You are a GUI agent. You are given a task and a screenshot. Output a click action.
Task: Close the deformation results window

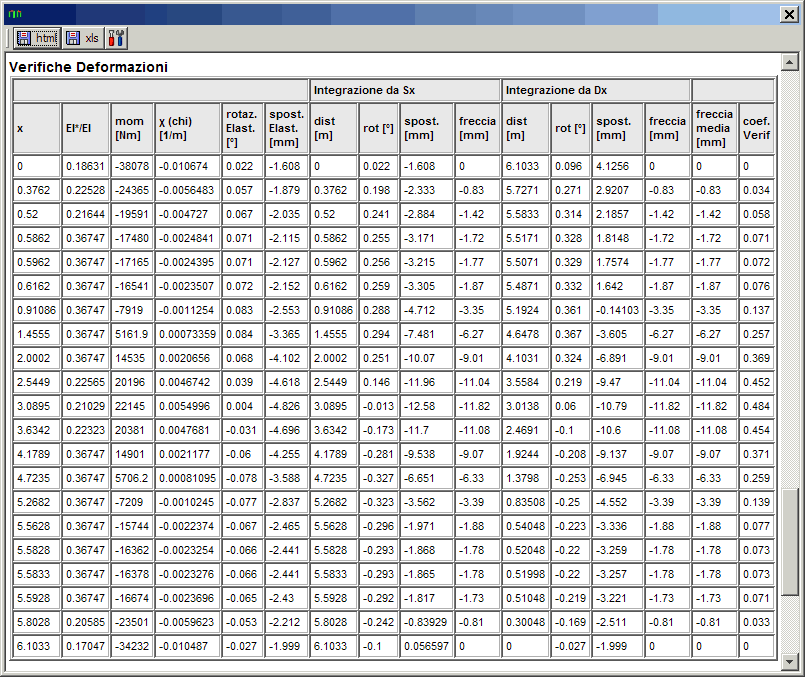[789, 14]
